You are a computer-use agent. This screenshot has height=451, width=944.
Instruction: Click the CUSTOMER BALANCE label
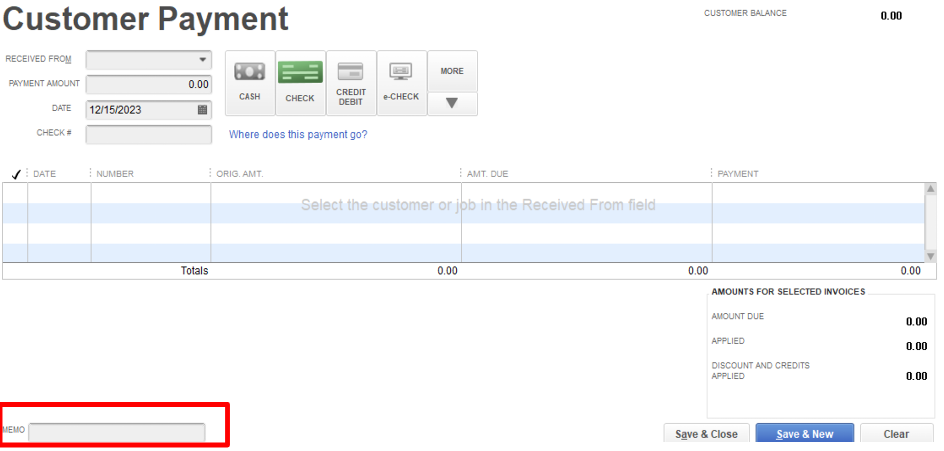745,13
